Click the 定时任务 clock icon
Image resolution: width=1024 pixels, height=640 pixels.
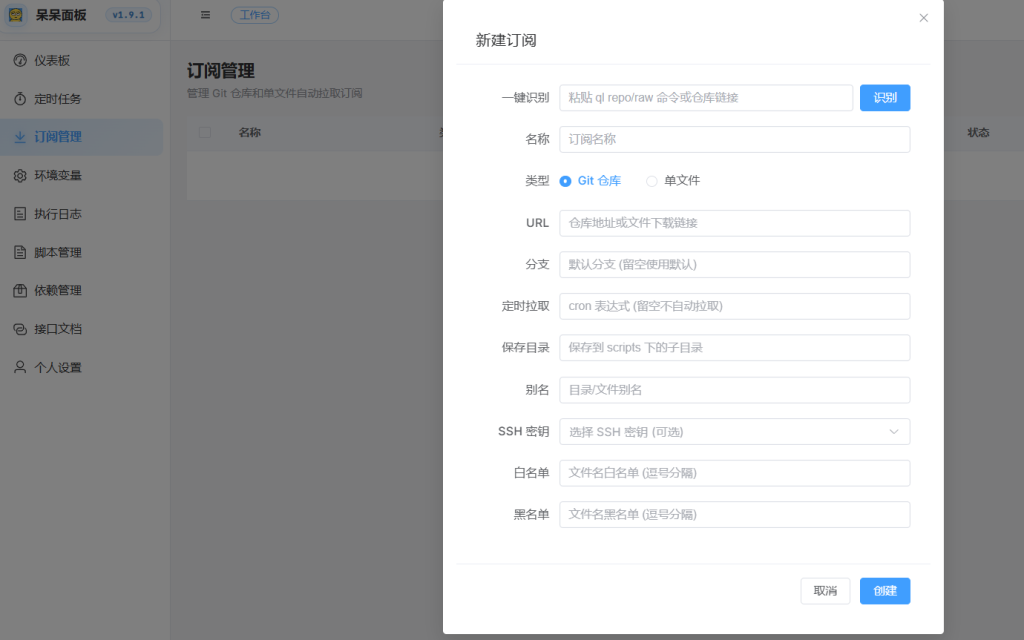point(20,99)
